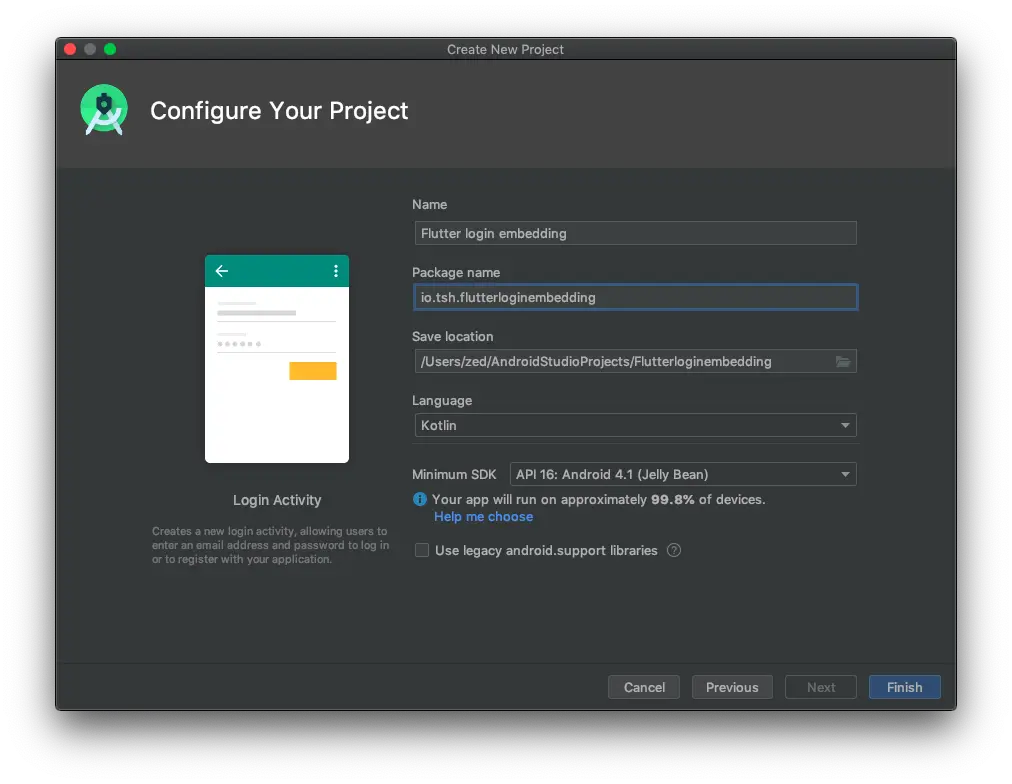Click the orange button inside the login mockup

(x=313, y=370)
